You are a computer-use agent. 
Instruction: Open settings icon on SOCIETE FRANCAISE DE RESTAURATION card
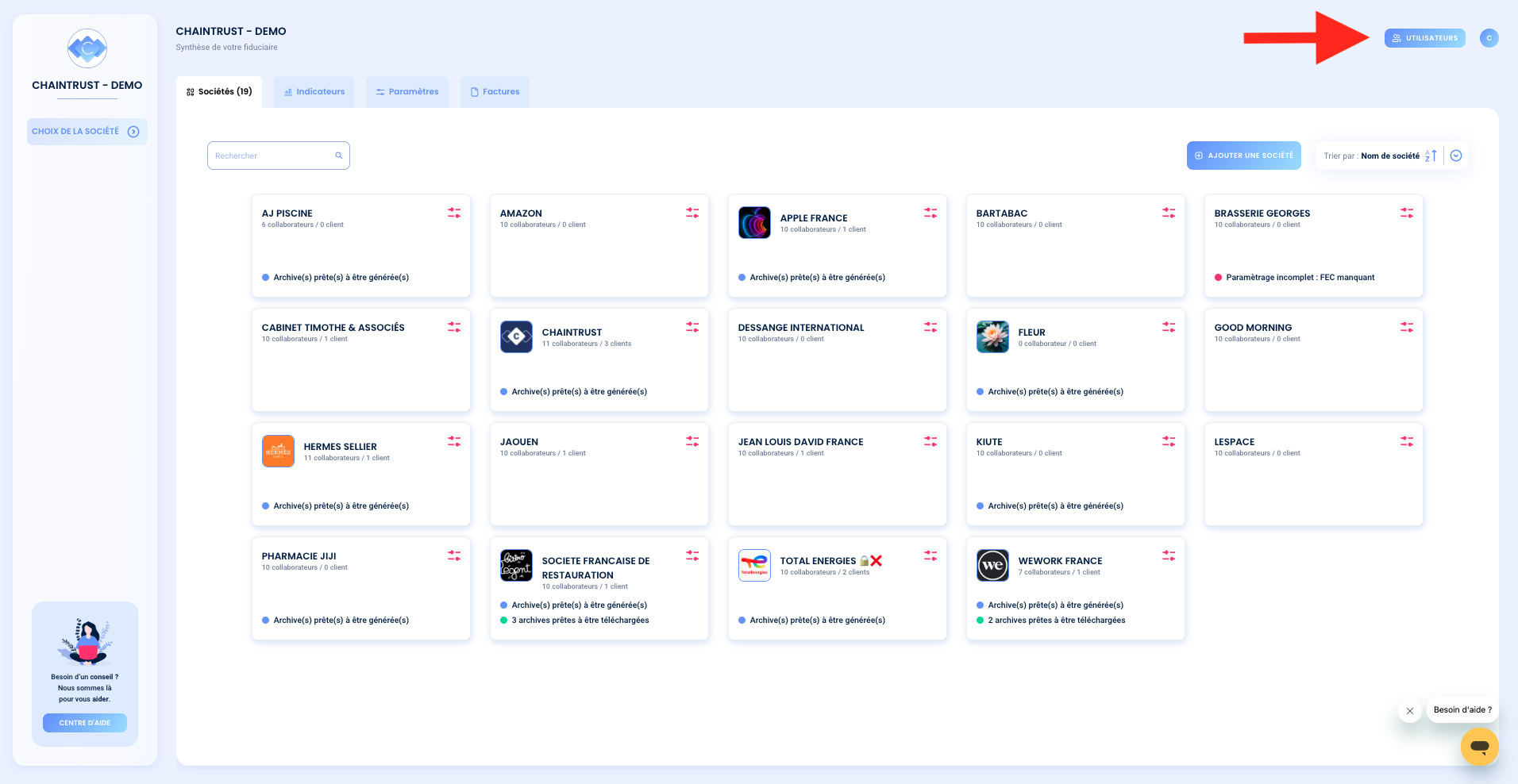click(x=692, y=555)
